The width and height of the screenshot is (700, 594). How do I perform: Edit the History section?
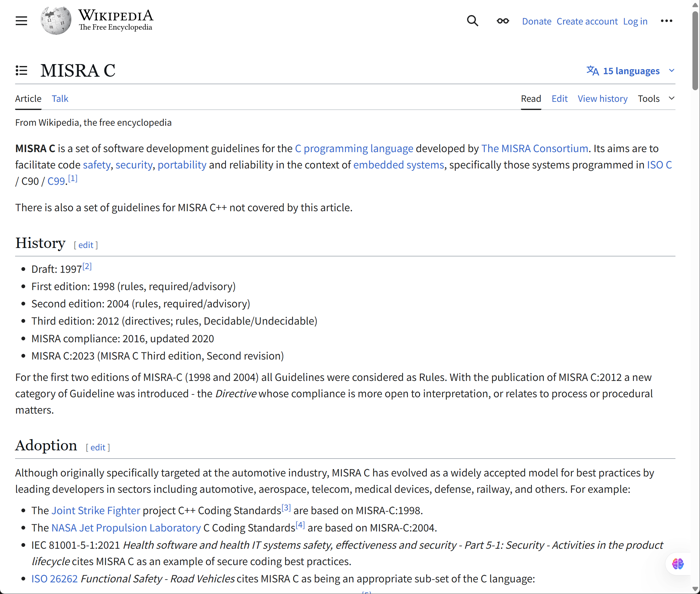(x=86, y=245)
